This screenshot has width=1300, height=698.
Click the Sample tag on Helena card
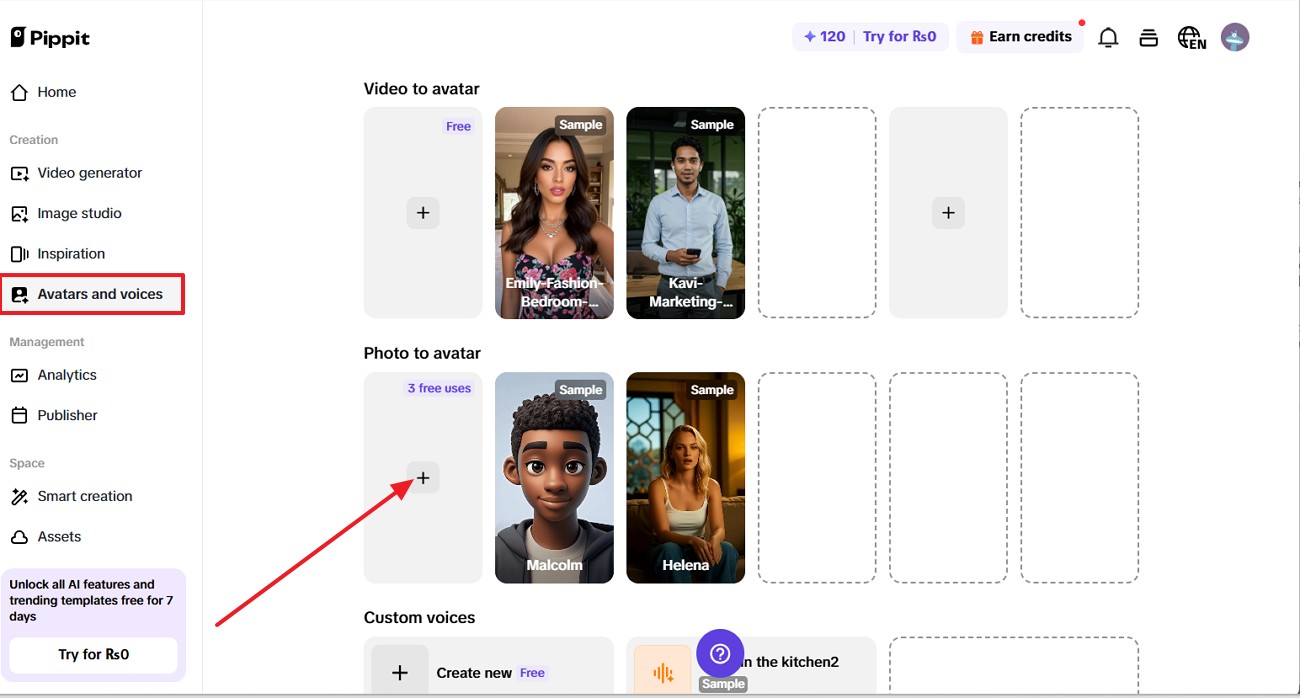tap(712, 390)
